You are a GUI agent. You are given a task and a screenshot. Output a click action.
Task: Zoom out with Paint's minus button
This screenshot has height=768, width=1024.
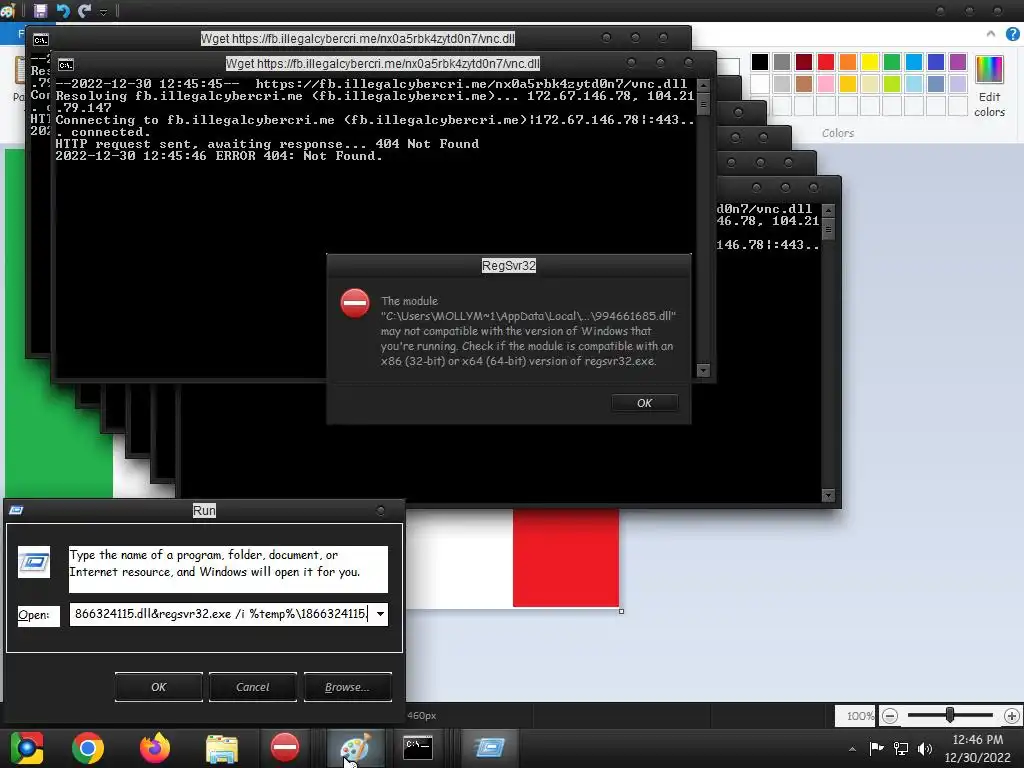(889, 716)
